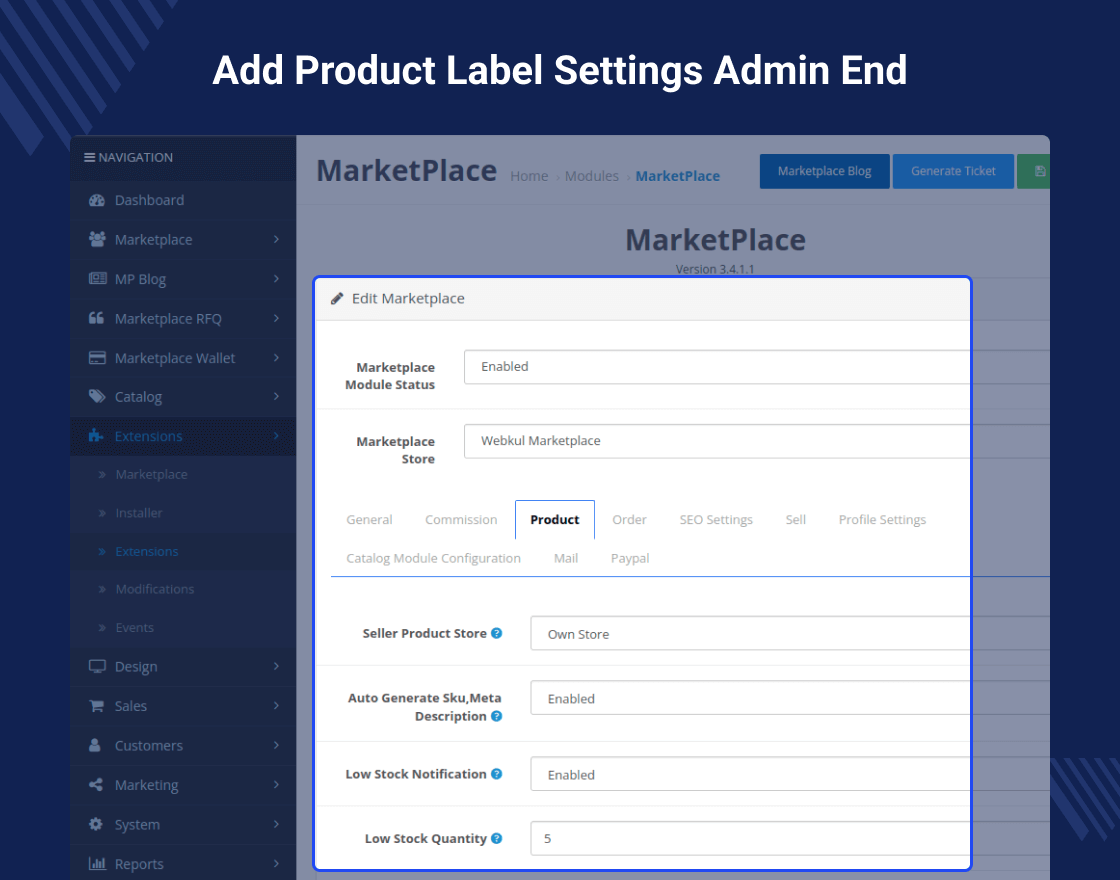Screen dimensions: 1120x880
Task: Expand the Marketplace RFQ menu chevron
Action: click(276, 318)
